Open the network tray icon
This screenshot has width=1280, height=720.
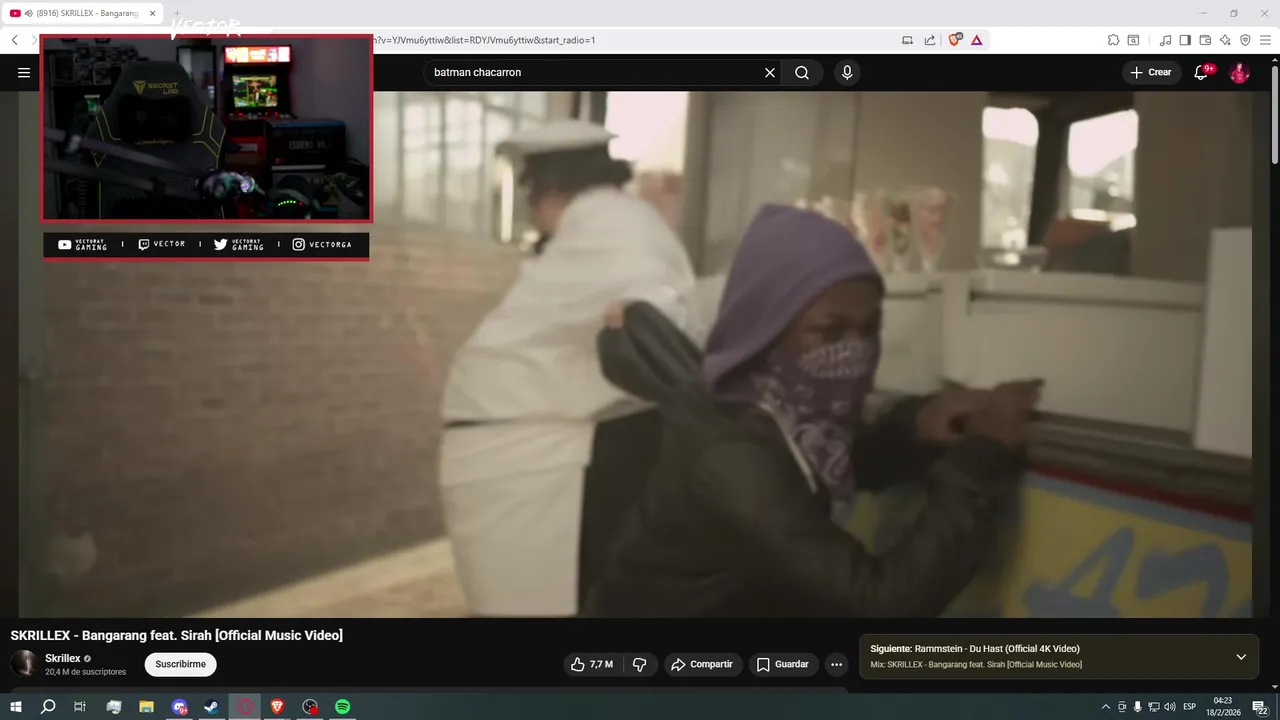tap(1153, 707)
